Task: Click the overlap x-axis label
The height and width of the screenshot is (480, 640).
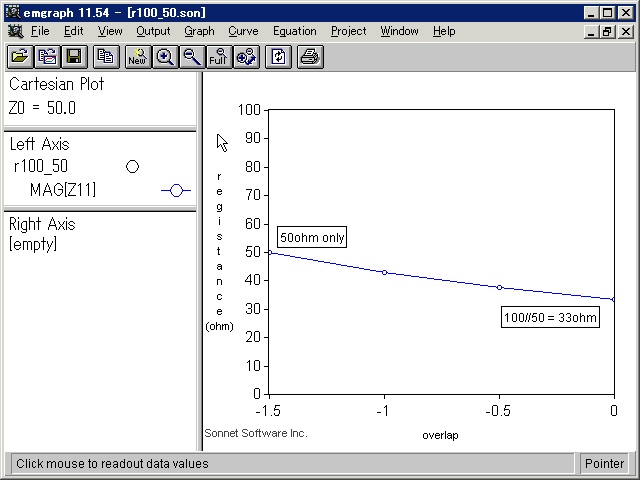Action: 440,435
